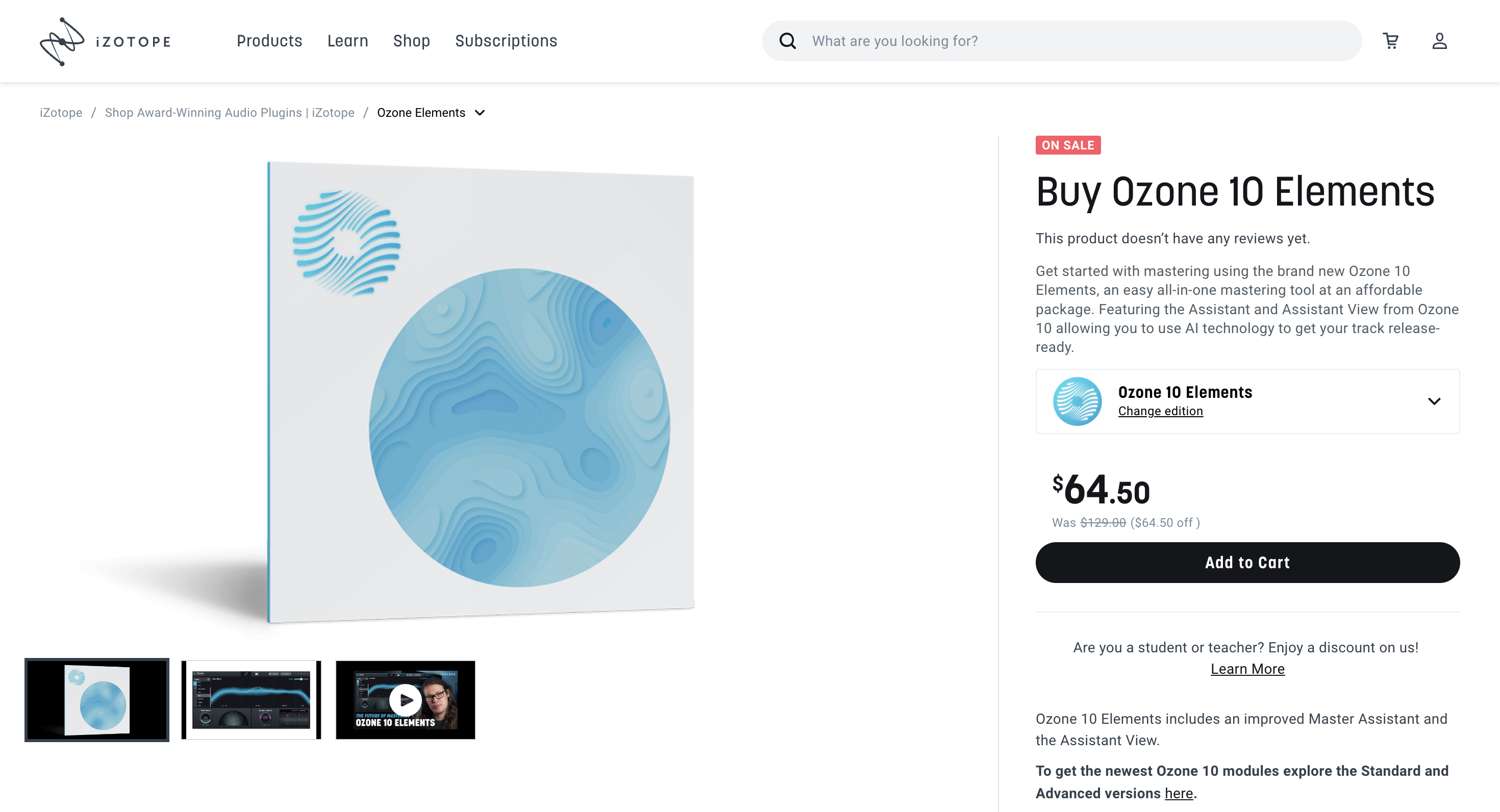Open the user account icon
The width and height of the screenshot is (1500, 812).
1439,41
